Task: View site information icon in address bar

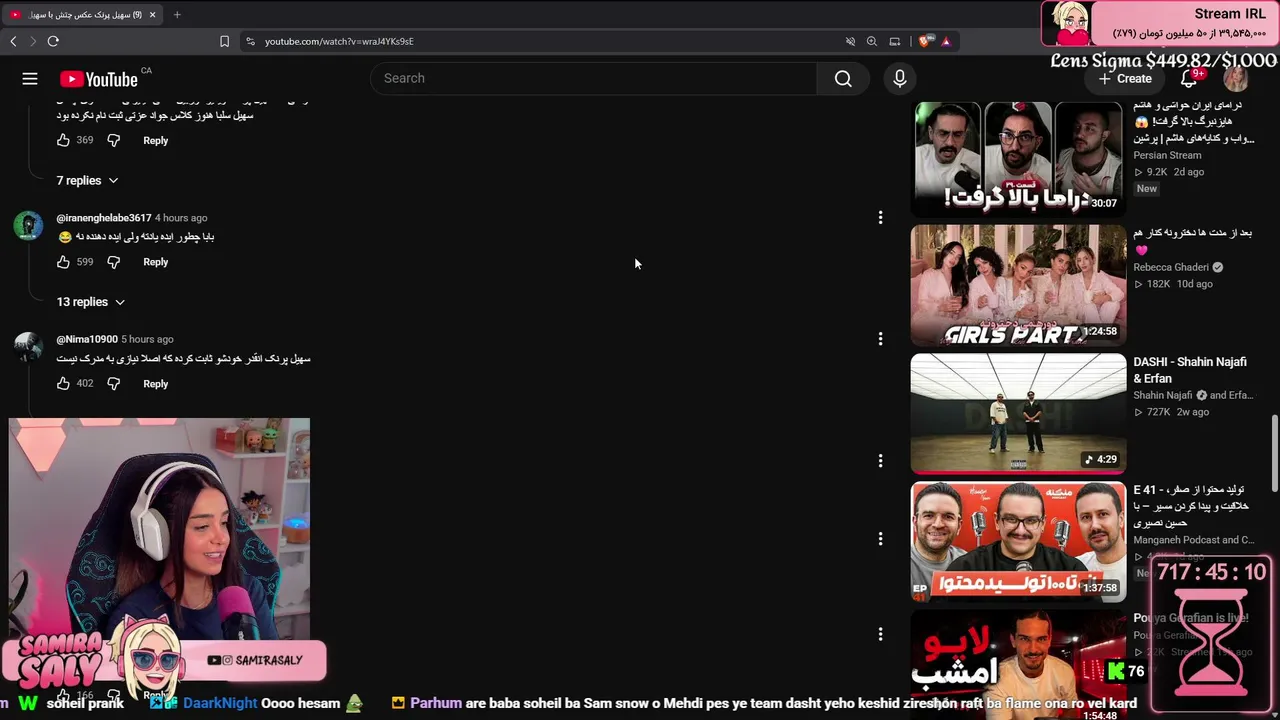Action: point(250,41)
